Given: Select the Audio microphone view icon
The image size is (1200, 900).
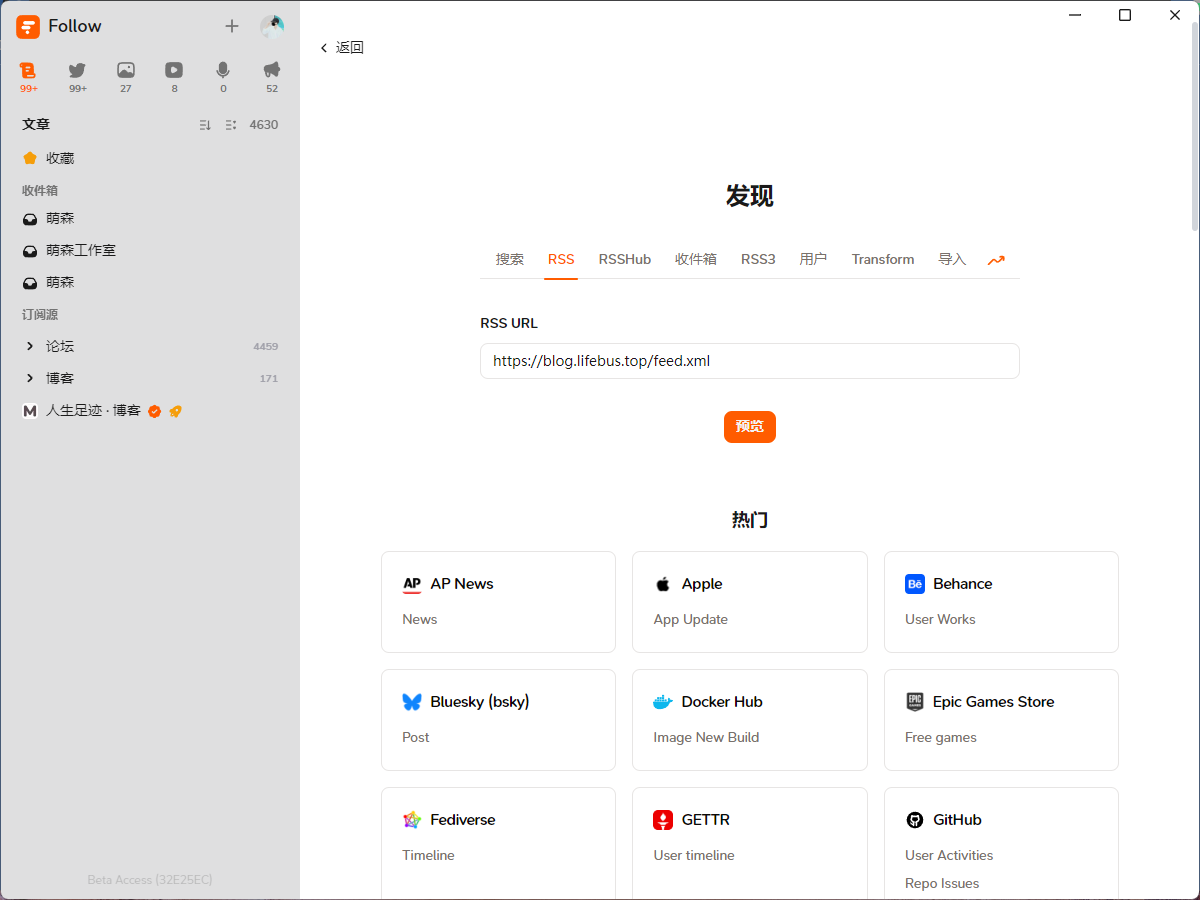Looking at the screenshot, I should pos(223,71).
